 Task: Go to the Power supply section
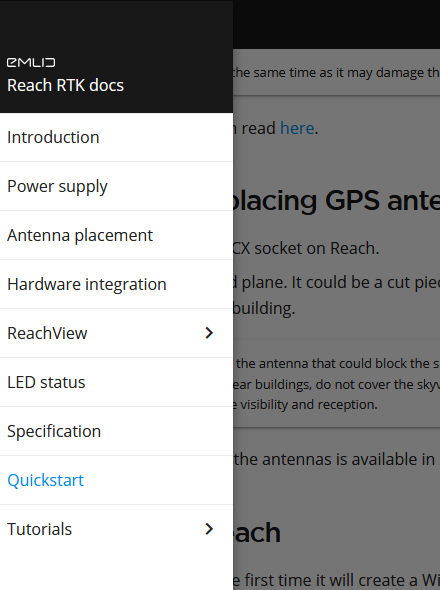coord(116,186)
